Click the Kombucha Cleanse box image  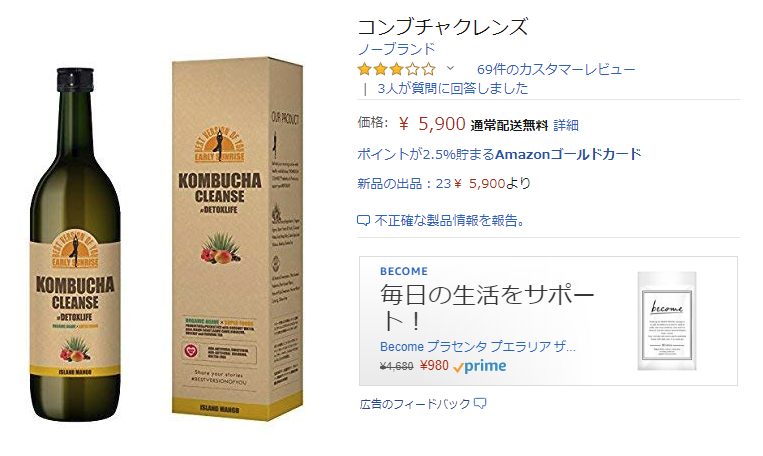point(237,238)
